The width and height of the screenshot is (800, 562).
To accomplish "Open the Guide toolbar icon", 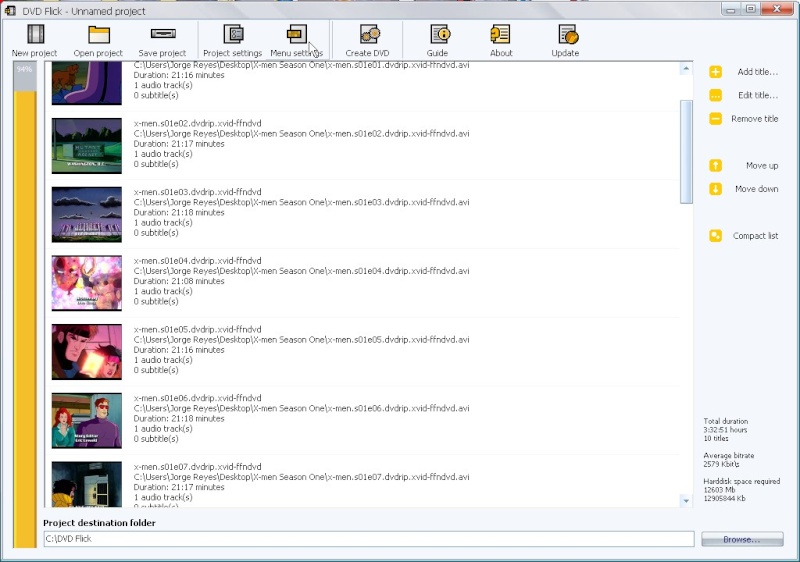I will click(439, 34).
